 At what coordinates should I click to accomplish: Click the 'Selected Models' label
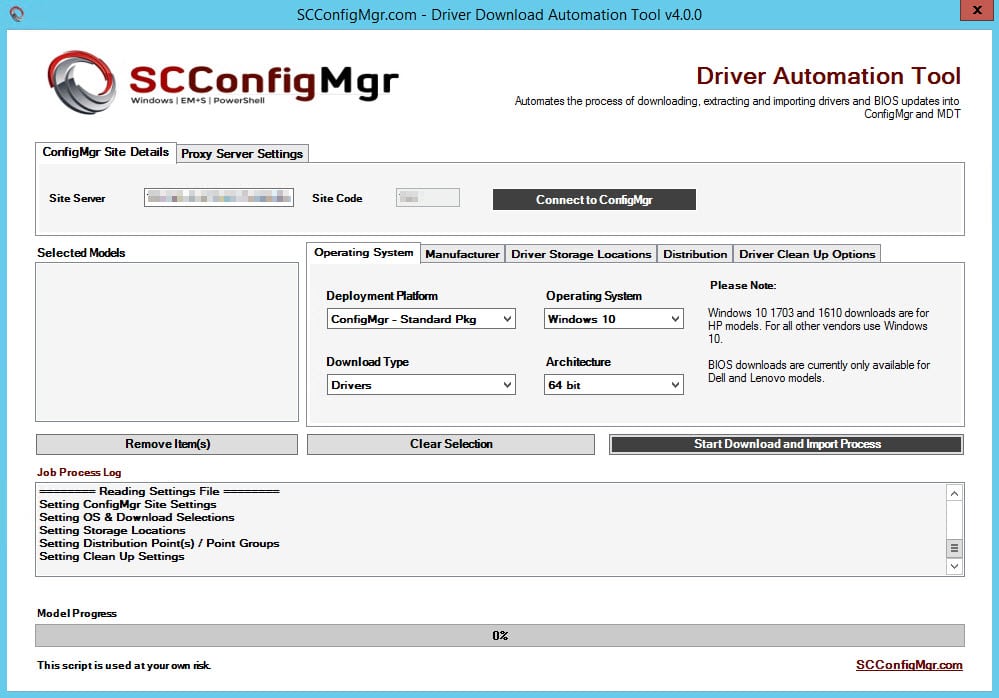pyautogui.click(x=82, y=253)
